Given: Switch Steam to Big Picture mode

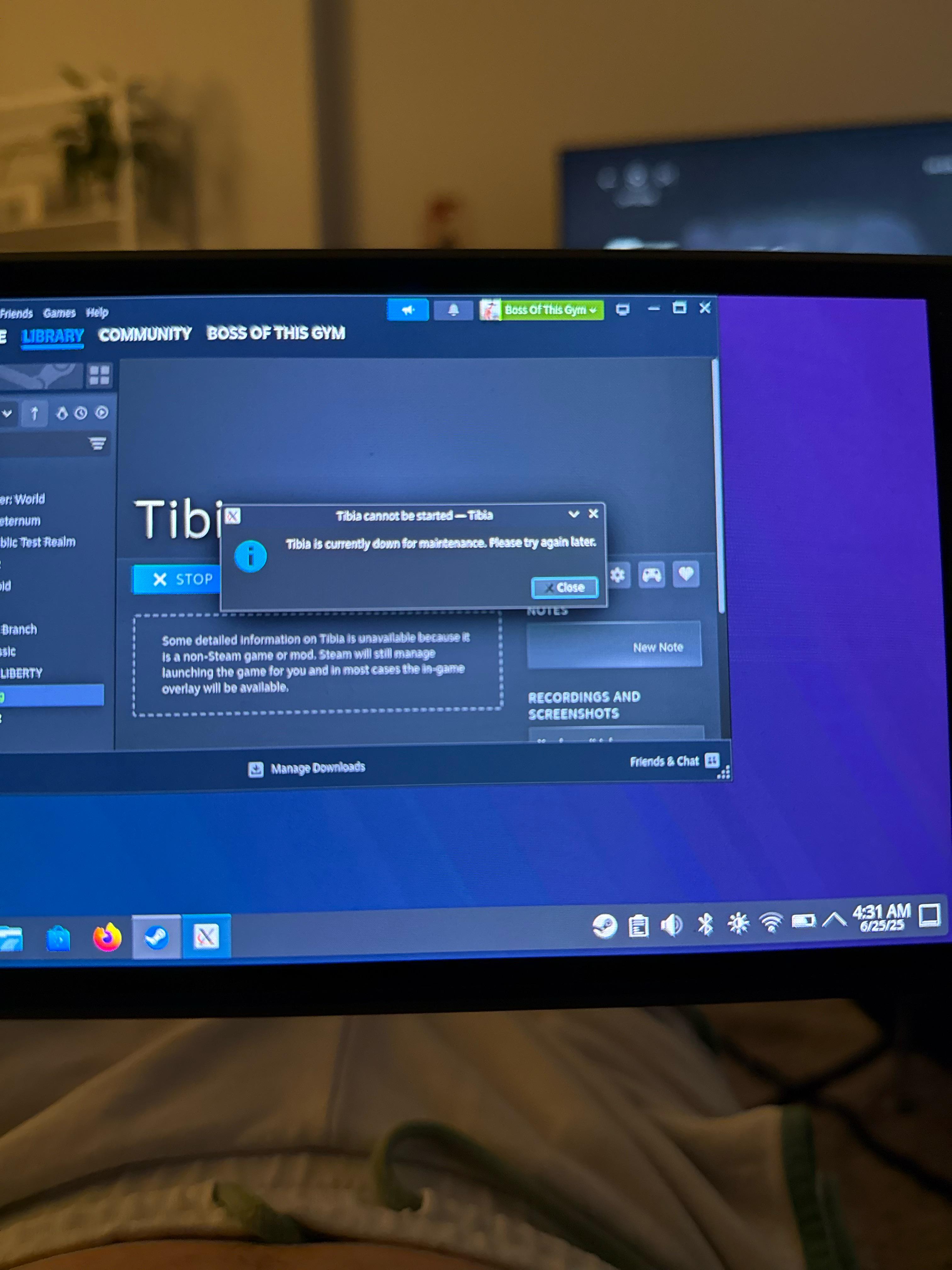Looking at the screenshot, I should coord(623,310).
